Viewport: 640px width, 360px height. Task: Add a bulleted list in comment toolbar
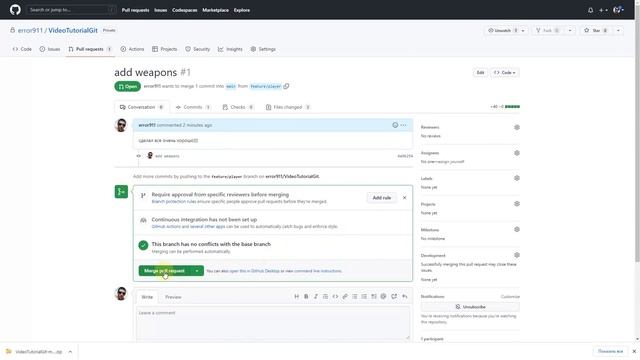[355, 296]
